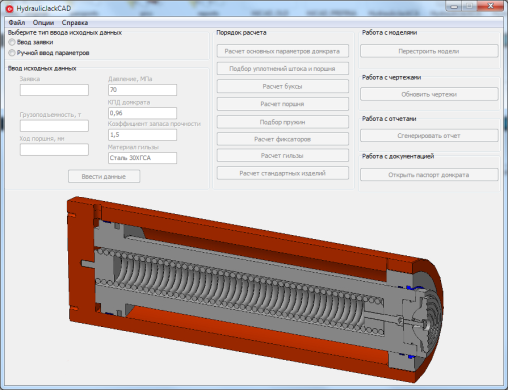509x391 pixels.
Task: Click the Ввести данные button
Action: [x=104, y=176]
